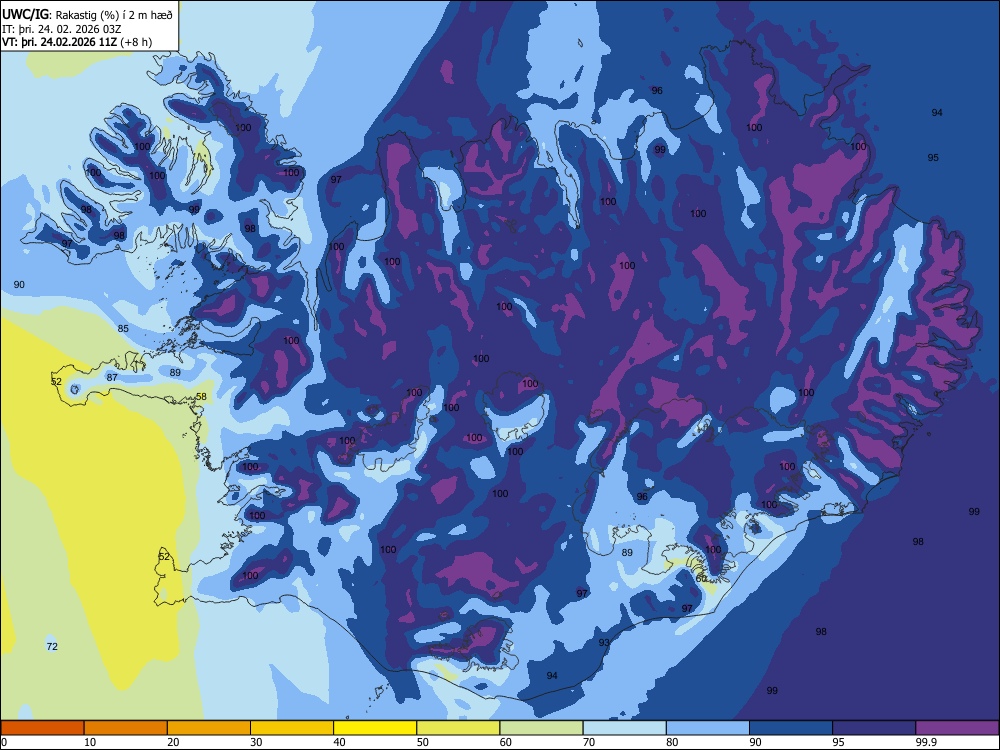Pick the bright yellow 40–50 legend swatch
1000x750 pixels.
click(x=375, y=728)
